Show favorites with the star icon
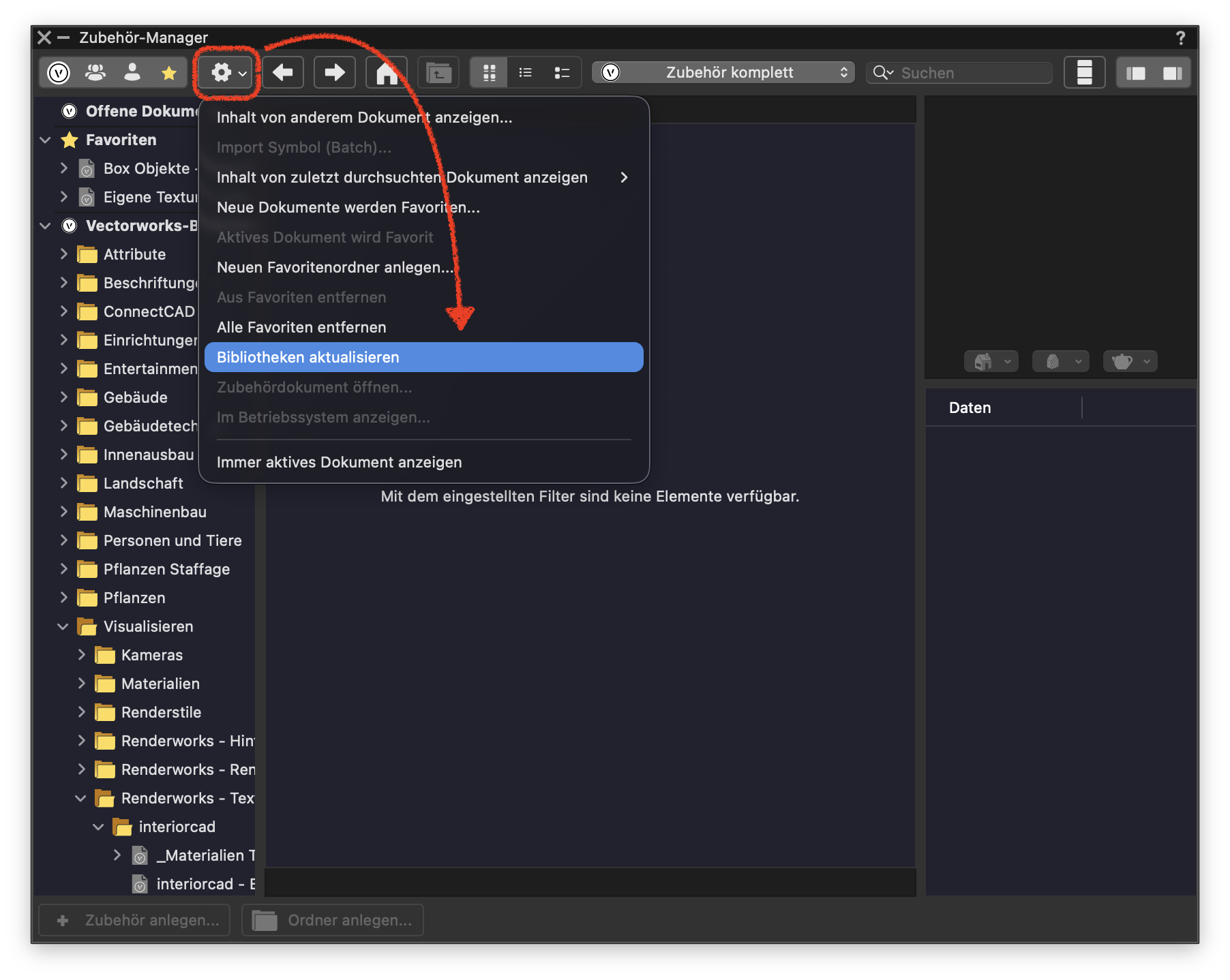 [168, 72]
